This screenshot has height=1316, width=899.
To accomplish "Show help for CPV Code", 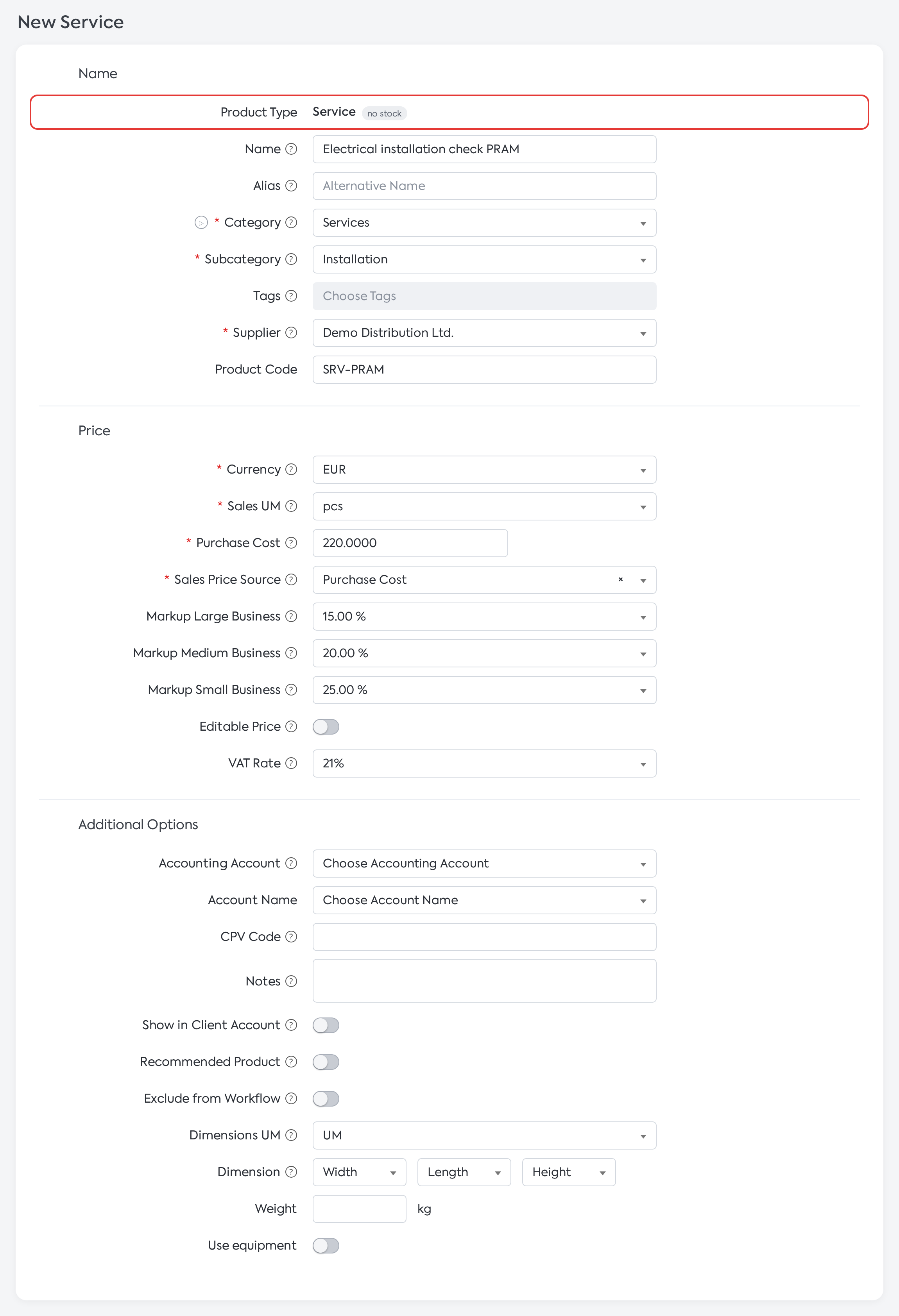I will pyautogui.click(x=291, y=937).
